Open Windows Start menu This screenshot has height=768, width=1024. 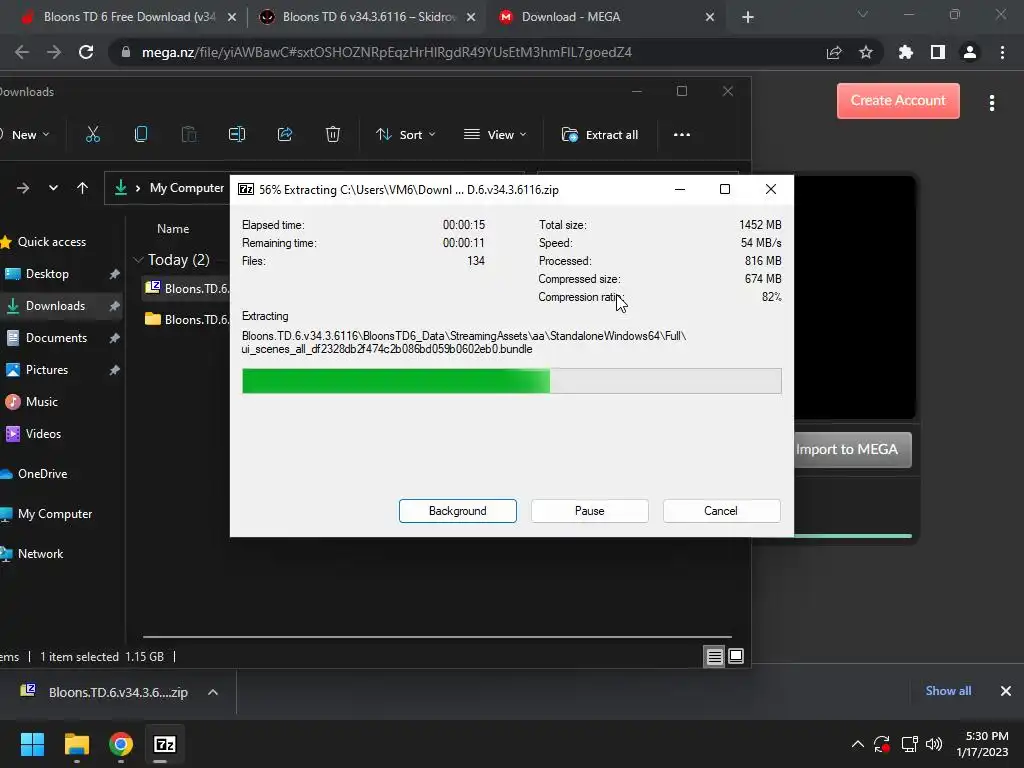[32, 744]
